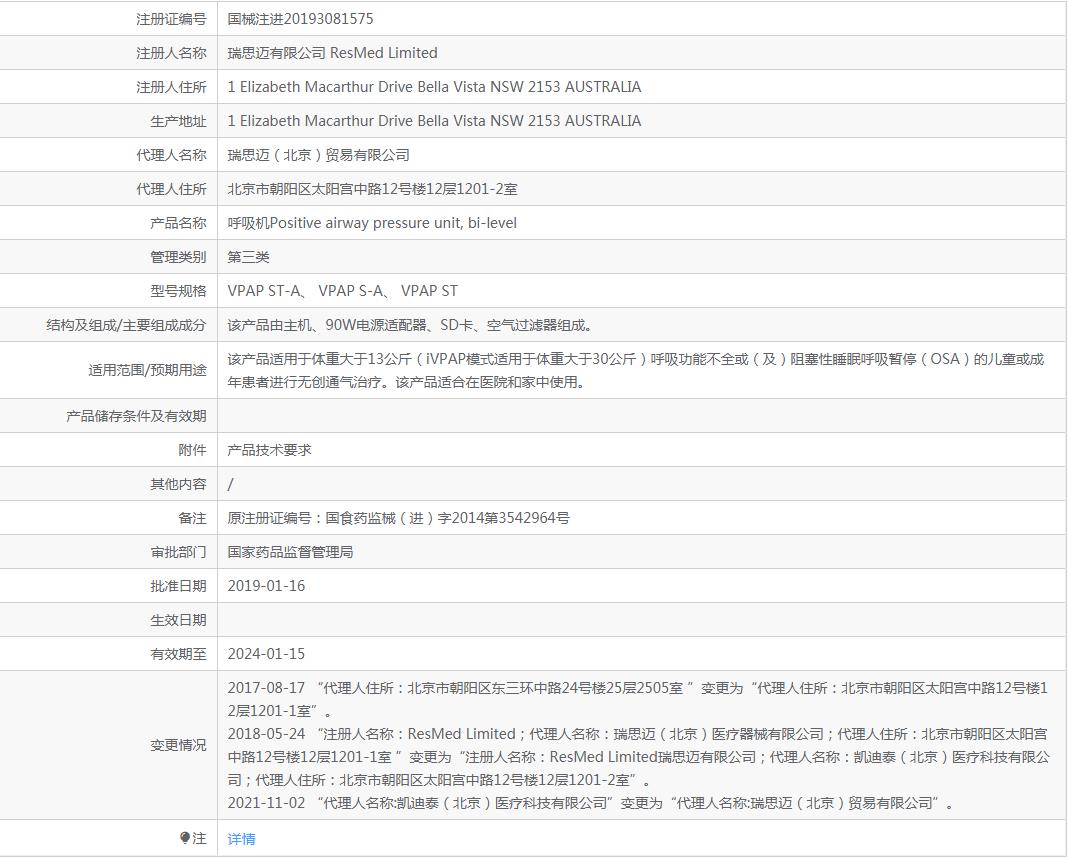Select registration number 国械注进20193081575
This screenshot has height=858, width=1068.
[x=300, y=19]
